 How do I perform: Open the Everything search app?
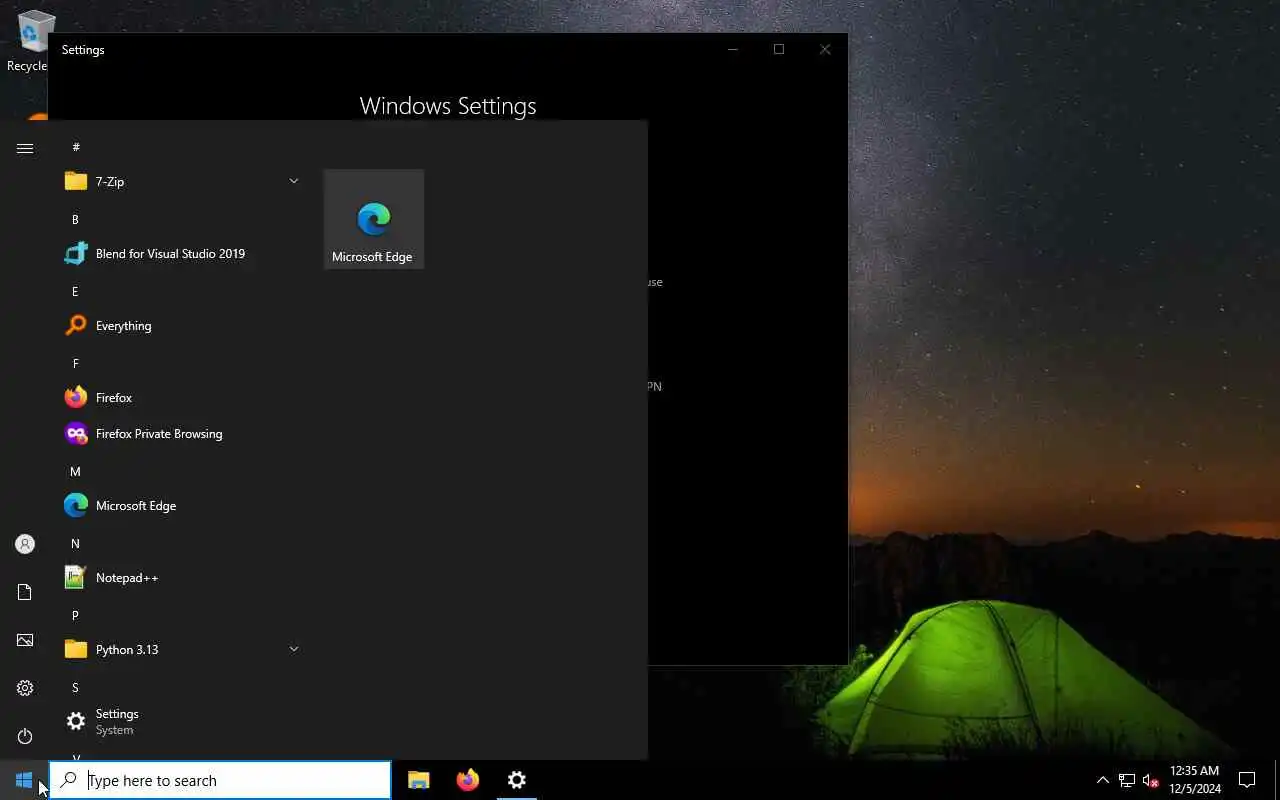[x=182, y=325]
